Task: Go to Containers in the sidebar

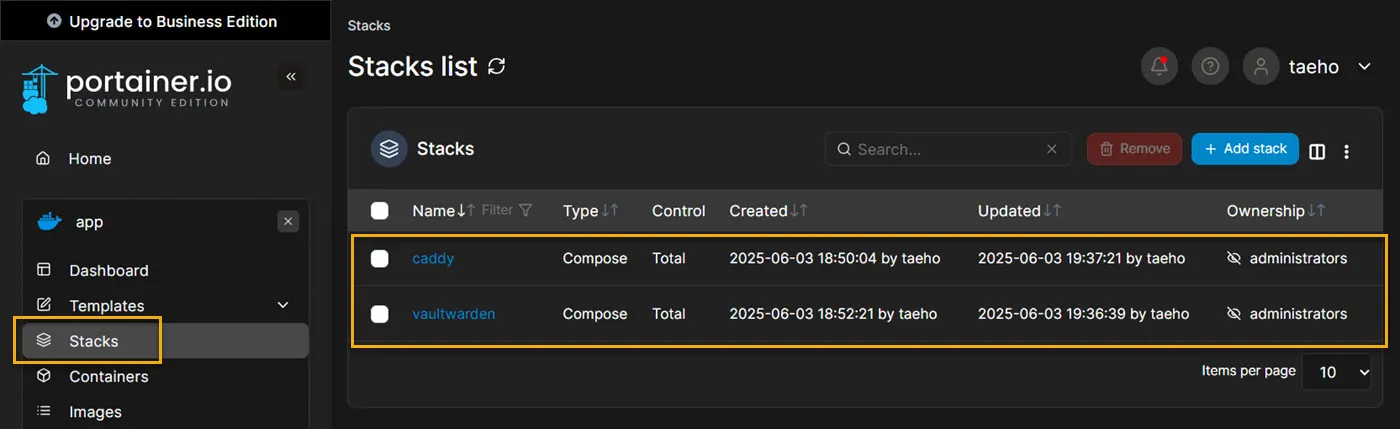Action: pos(108,377)
